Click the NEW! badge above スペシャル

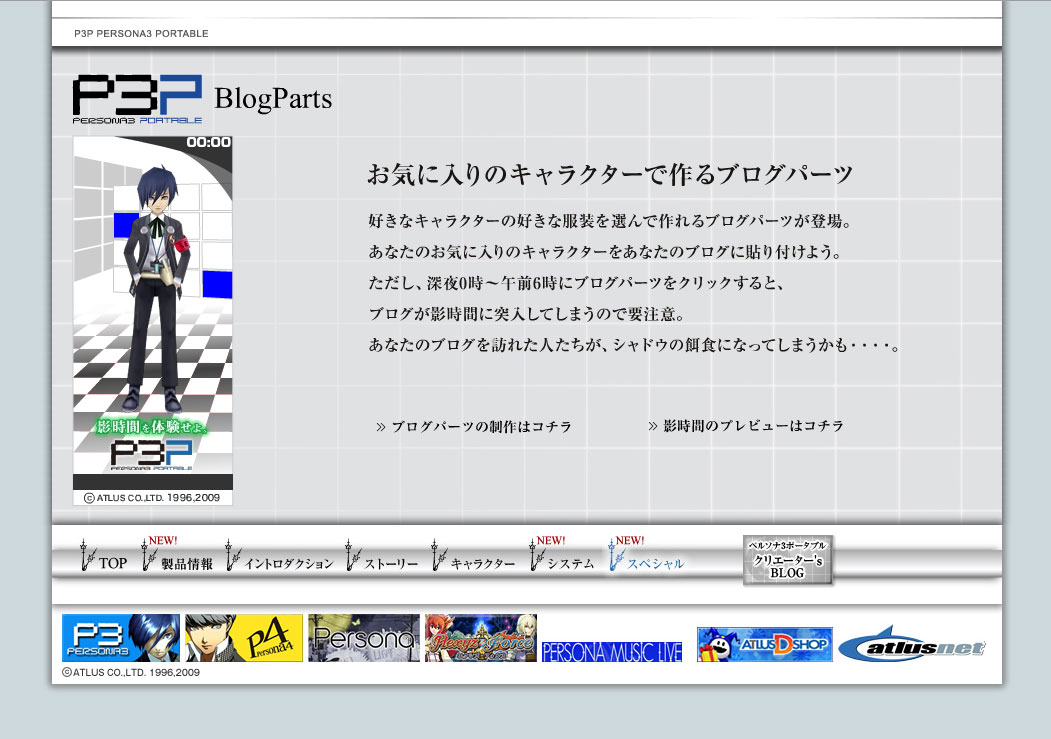[x=630, y=540]
